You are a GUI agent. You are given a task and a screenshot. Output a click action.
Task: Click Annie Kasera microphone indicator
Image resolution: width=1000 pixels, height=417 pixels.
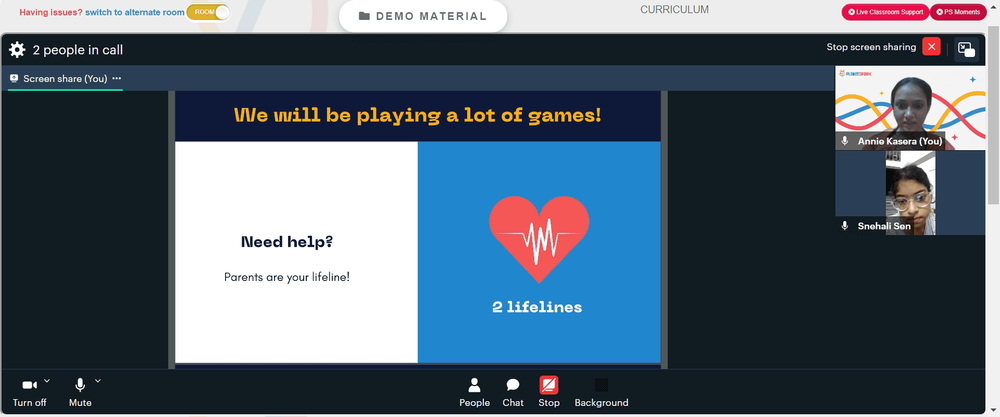click(845, 141)
